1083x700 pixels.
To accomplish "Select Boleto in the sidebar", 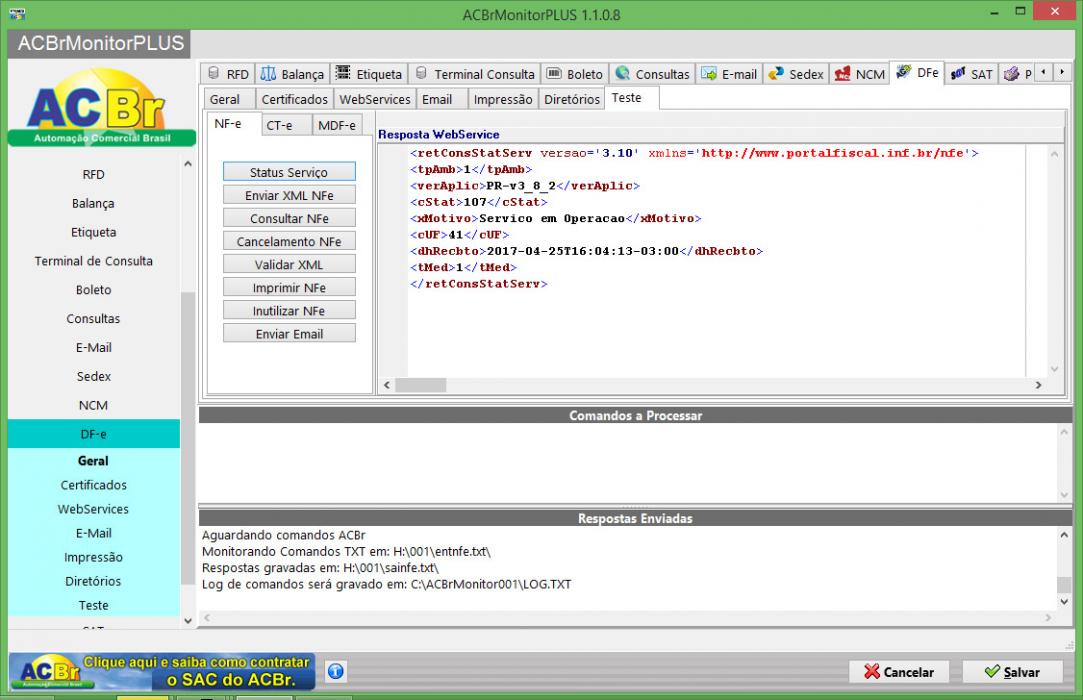I will (x=94, y=290).
